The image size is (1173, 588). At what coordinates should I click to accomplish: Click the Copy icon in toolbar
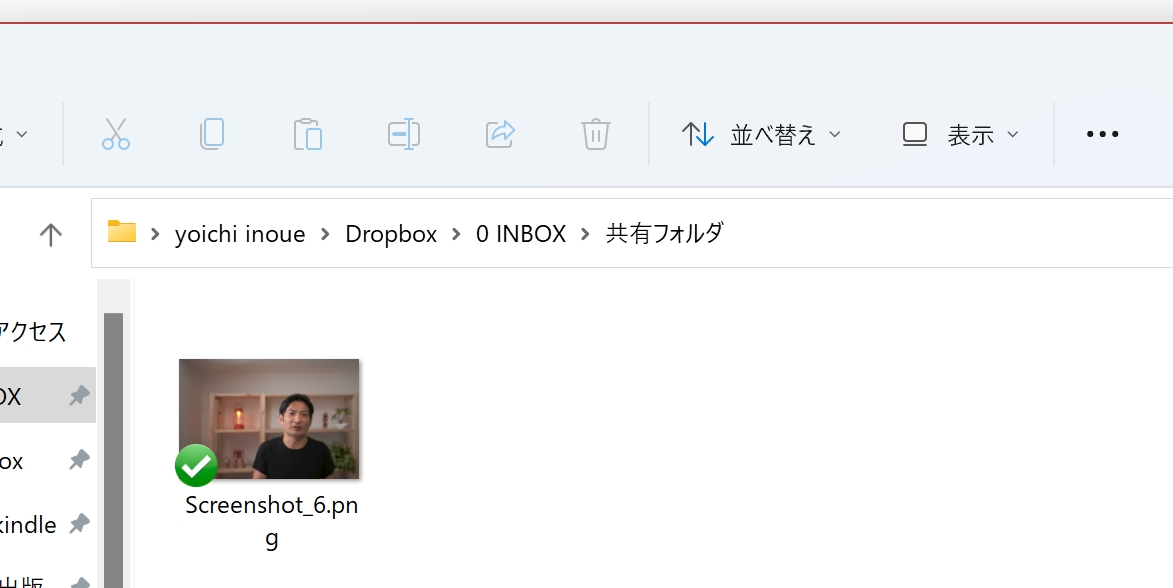click(x=212, y=134)
